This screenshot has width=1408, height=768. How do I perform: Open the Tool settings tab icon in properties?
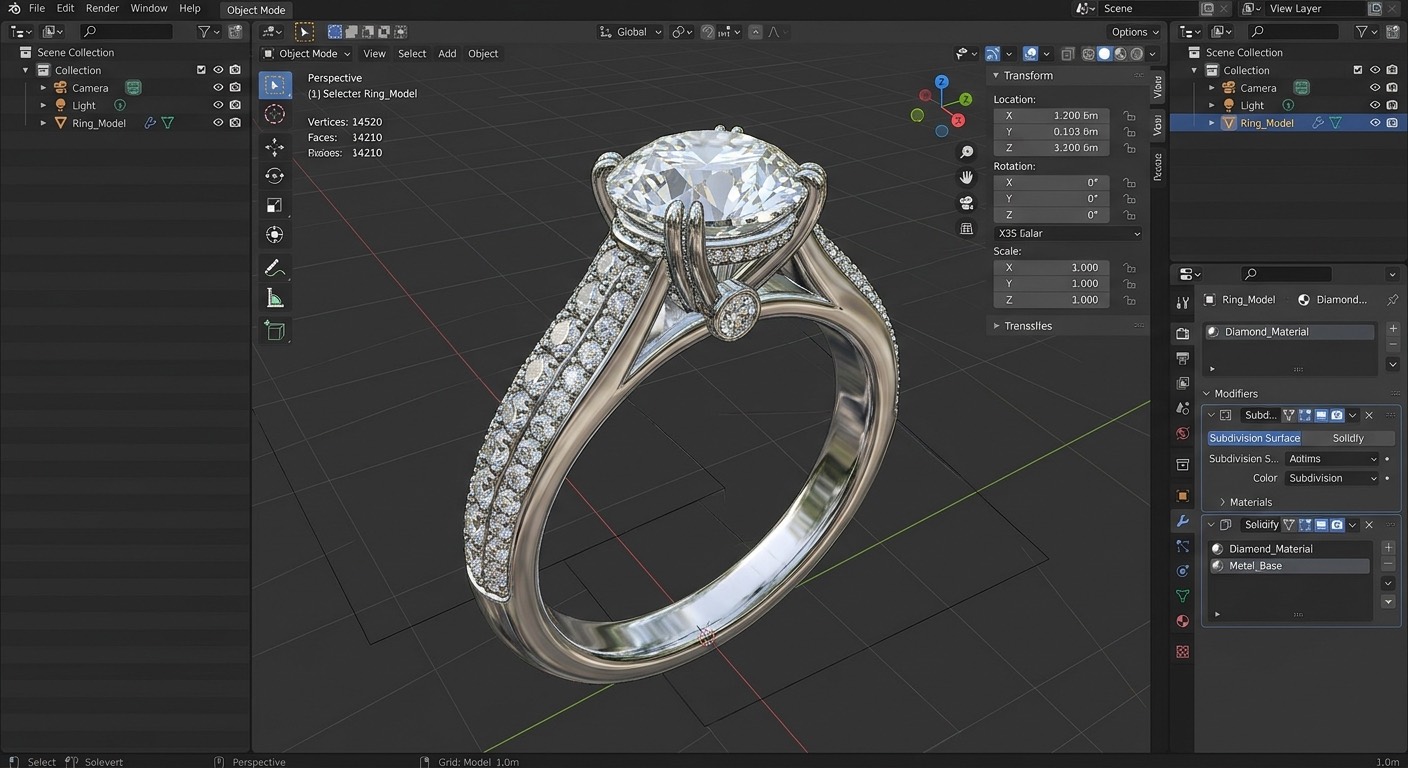(x=1183, y=302)
